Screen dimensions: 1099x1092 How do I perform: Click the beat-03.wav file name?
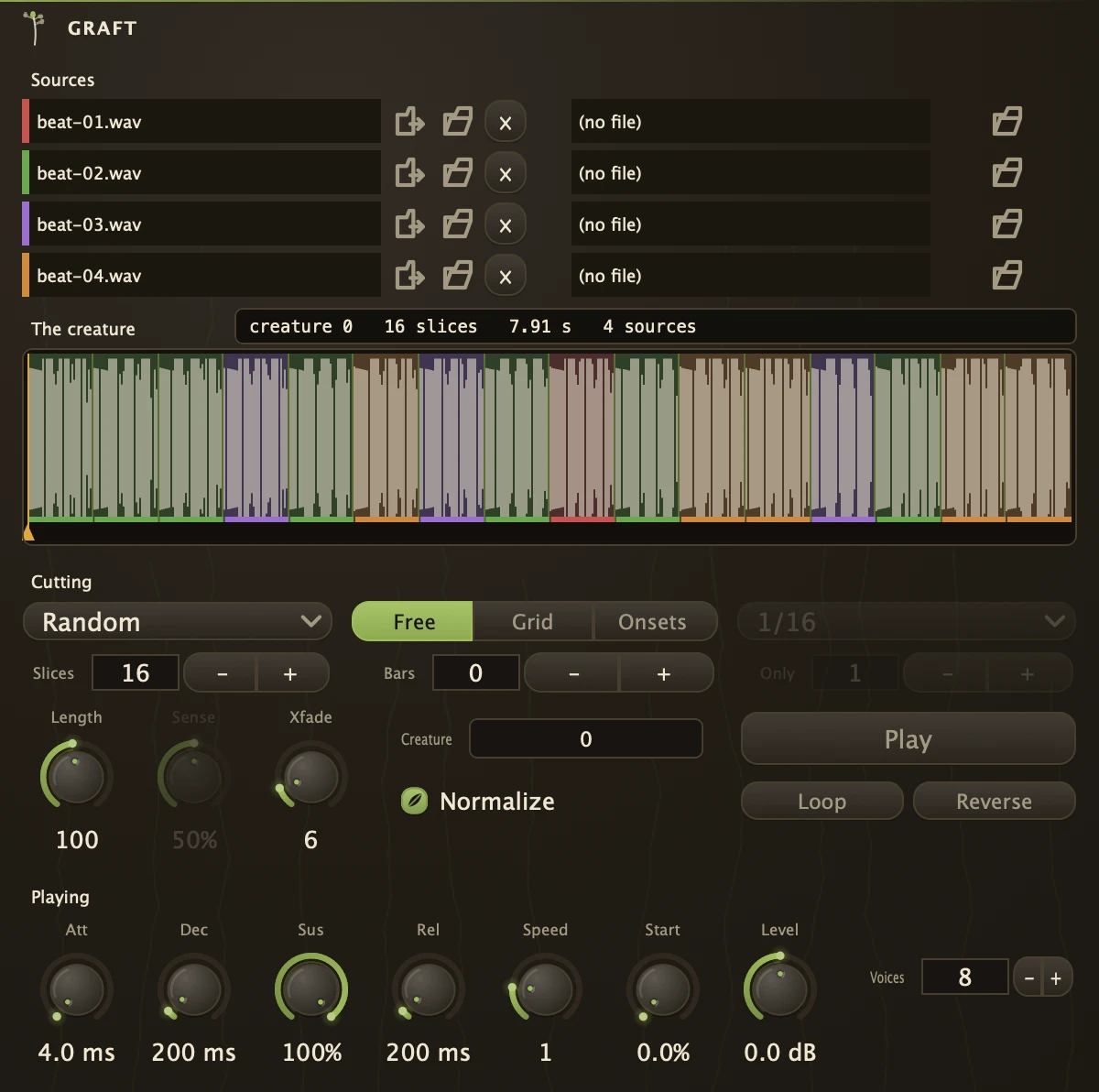tap(89, 224)
